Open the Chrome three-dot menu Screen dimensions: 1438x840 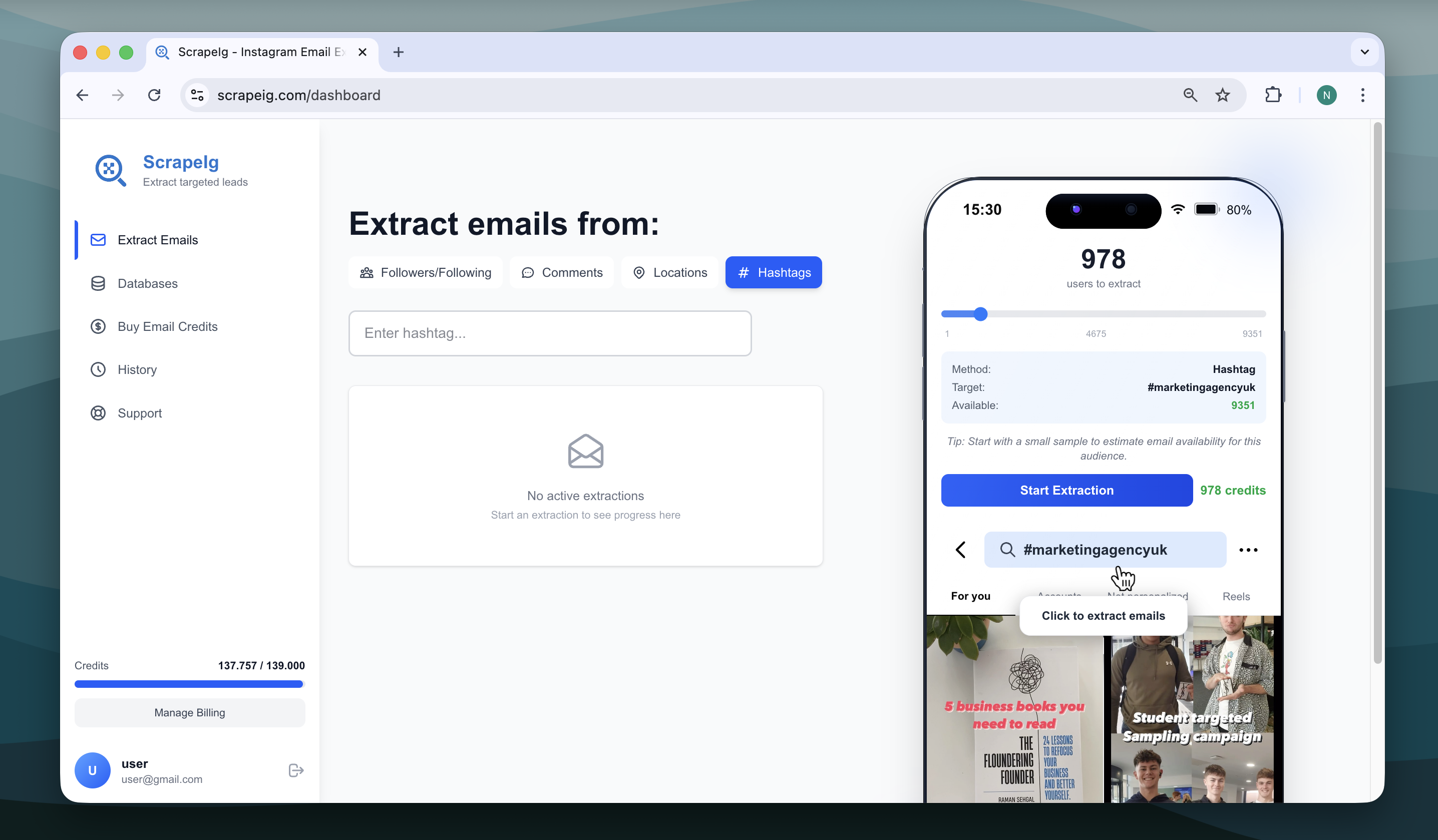pyautogui.click(x=1363, y=95)
